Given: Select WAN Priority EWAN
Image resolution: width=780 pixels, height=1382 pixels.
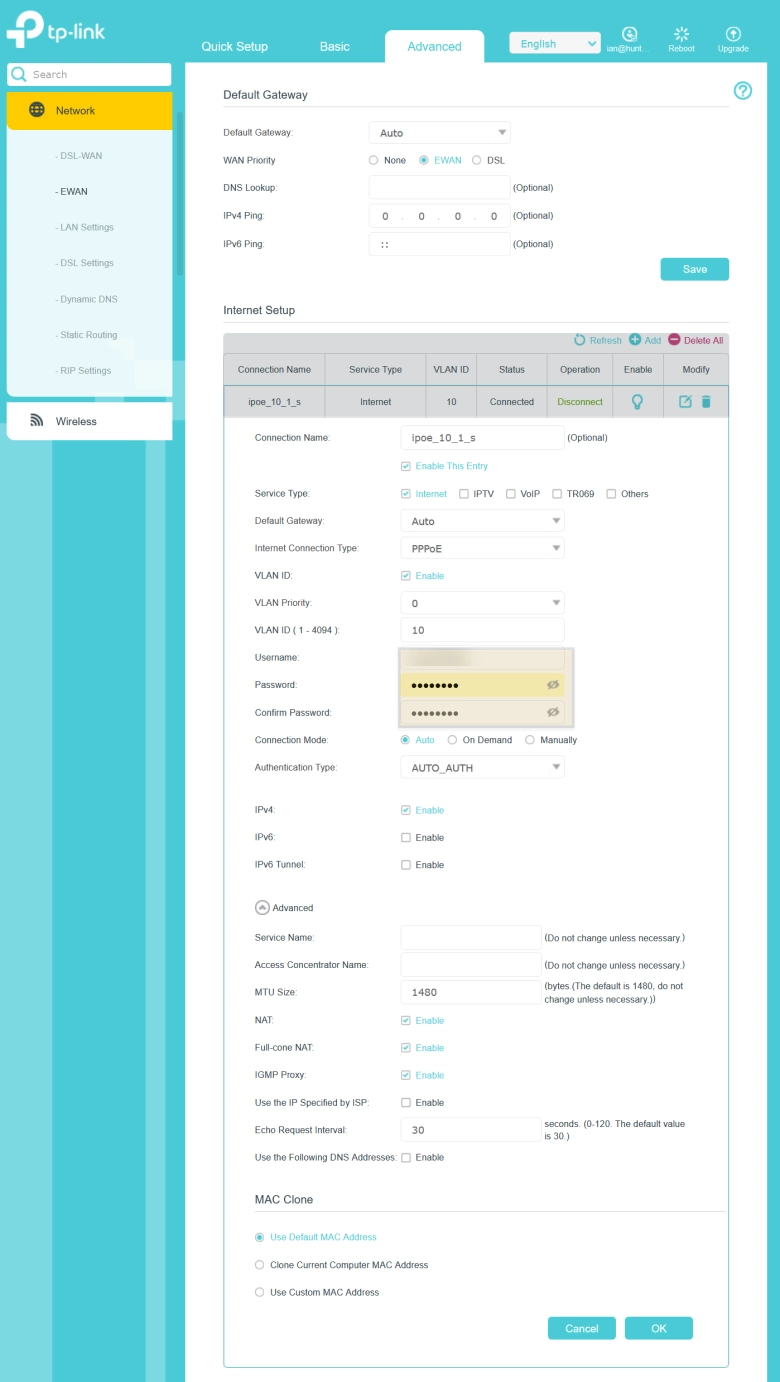Looking at the screenshot, I should (424, 160).
